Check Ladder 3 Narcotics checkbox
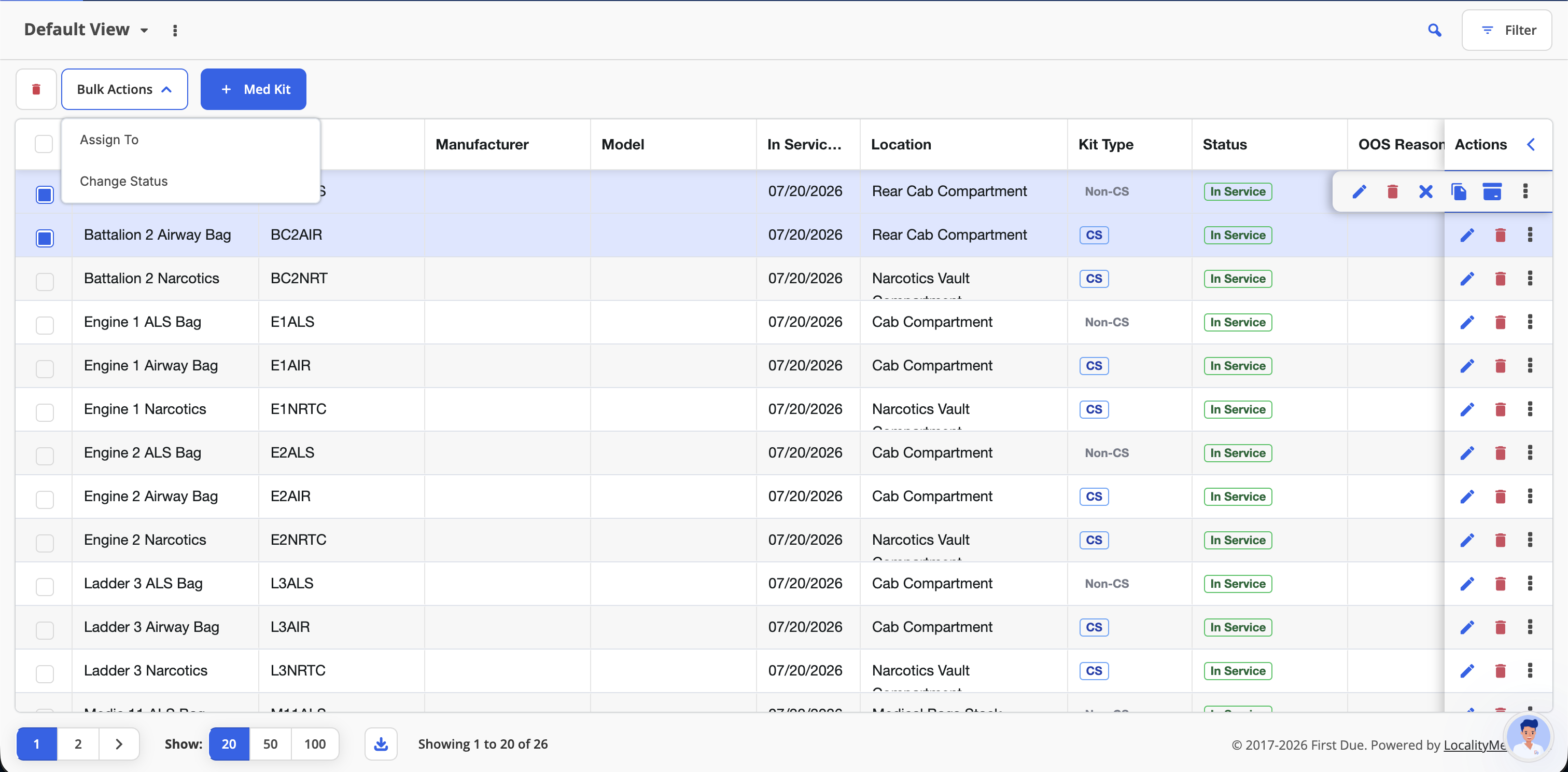This screenshot has width=1568, height=772. (x=45, y=674)
